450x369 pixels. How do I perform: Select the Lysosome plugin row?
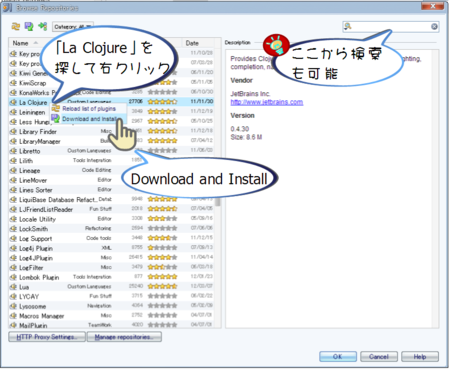[x=111, y=306]
